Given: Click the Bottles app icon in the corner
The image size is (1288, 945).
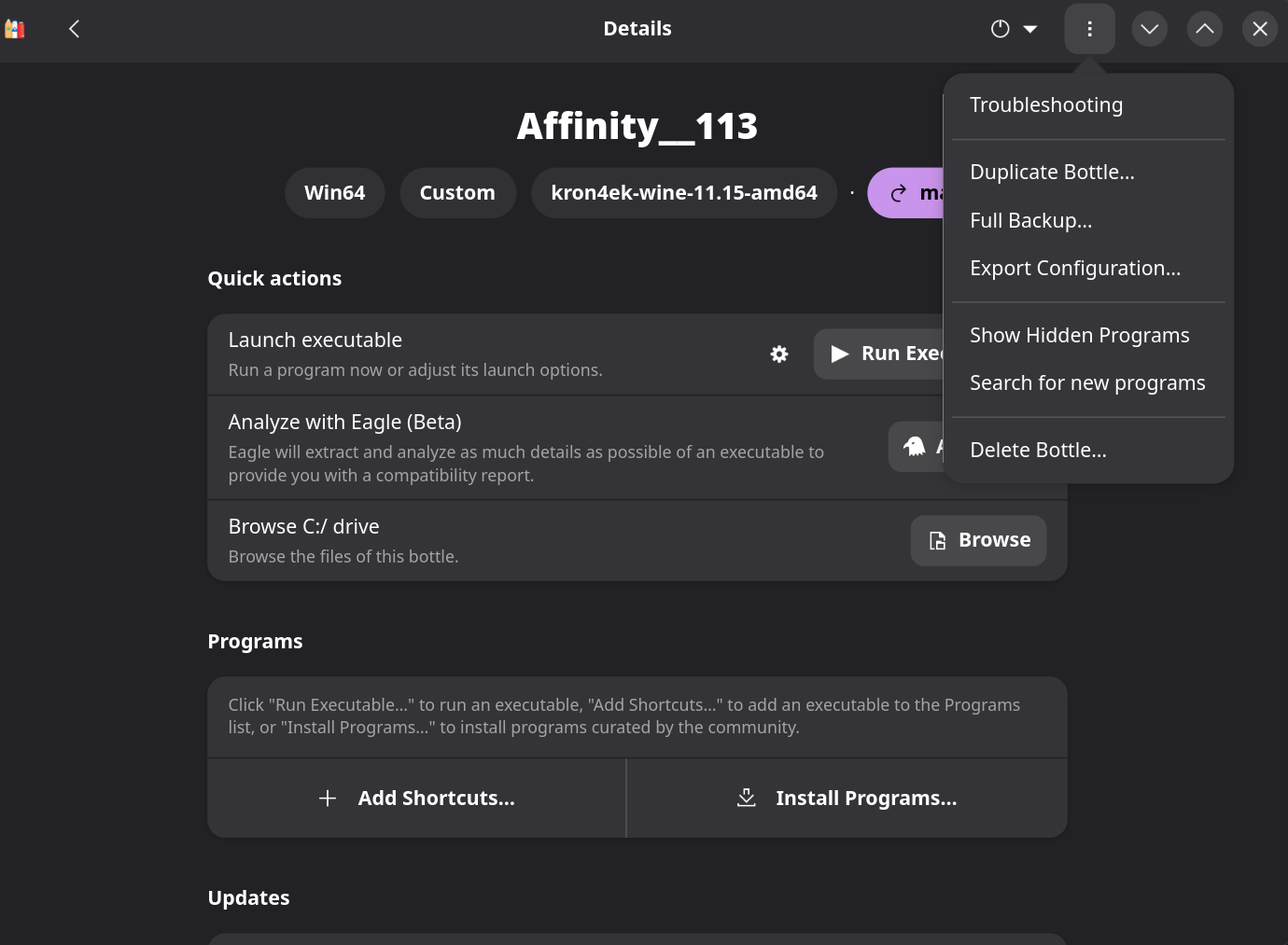Looking at the screenshot, I should coord(15,29).
